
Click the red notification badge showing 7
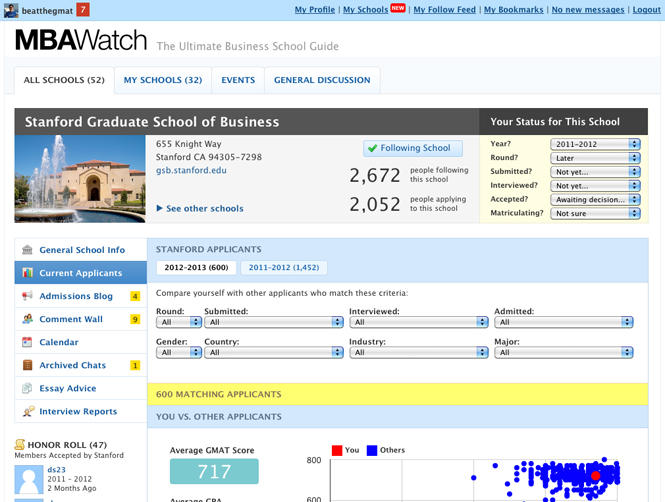tap(83, 9)
